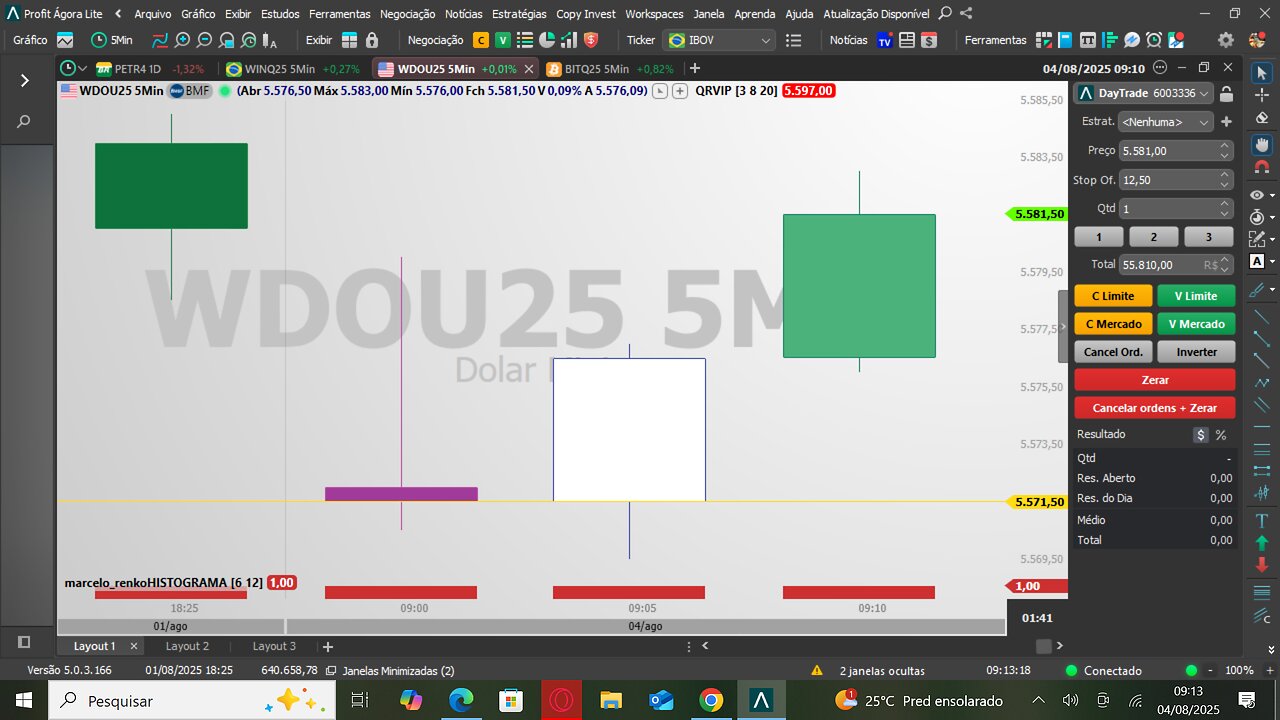Image resolution: width=1280 pixels, height=720 pixels.
Task: Open the Estudos menu
Action: point(281,14)
